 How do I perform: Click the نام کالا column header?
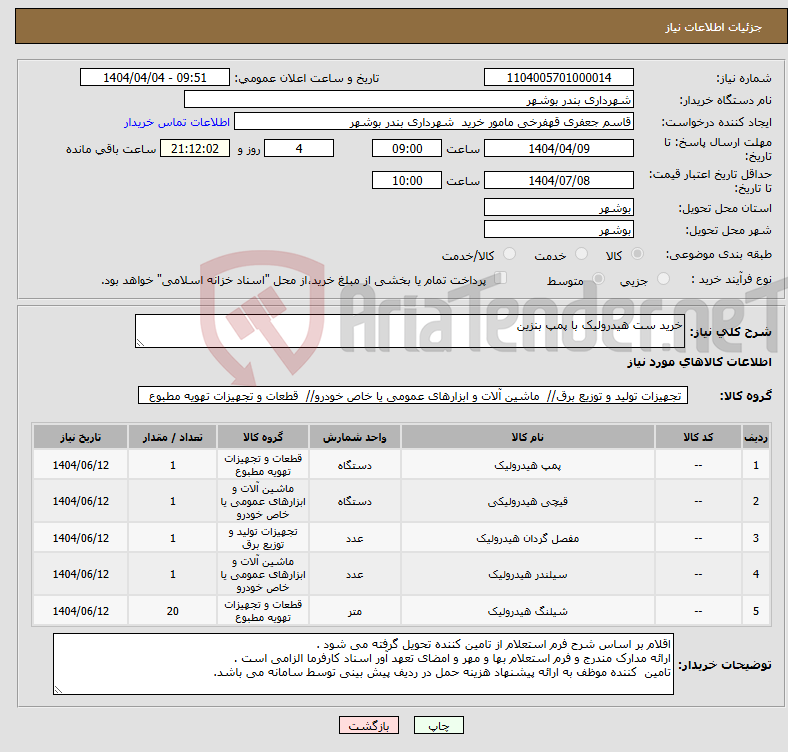[x=528, y=437]
